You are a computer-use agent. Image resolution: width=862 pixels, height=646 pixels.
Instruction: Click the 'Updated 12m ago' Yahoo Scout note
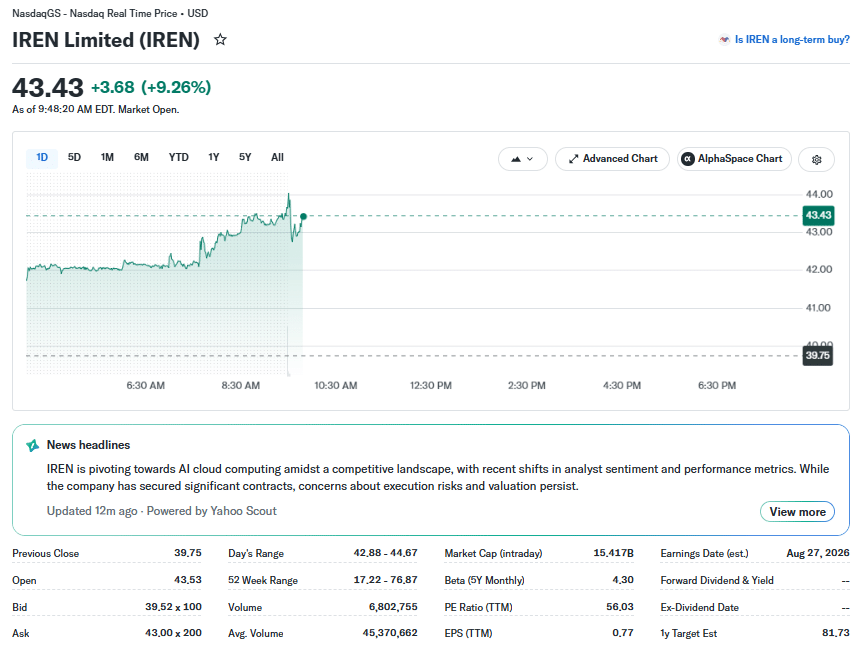click(x=162, y=511)
